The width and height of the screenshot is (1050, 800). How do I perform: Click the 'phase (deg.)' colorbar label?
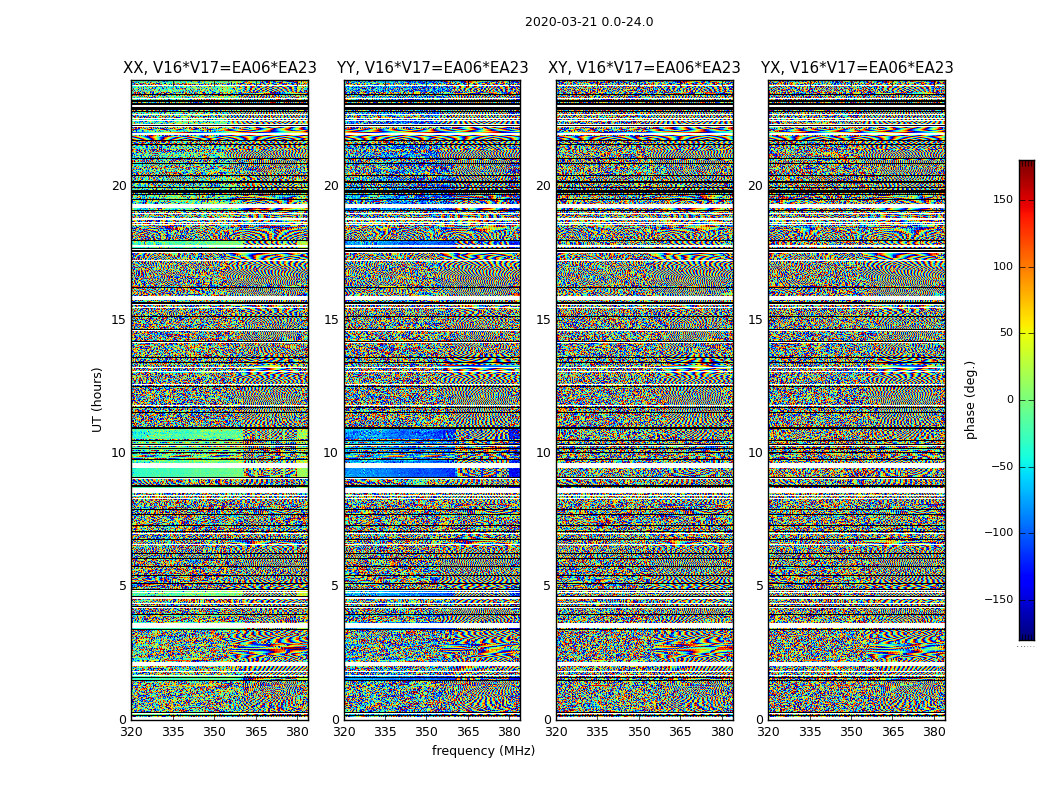click(970, 400)
